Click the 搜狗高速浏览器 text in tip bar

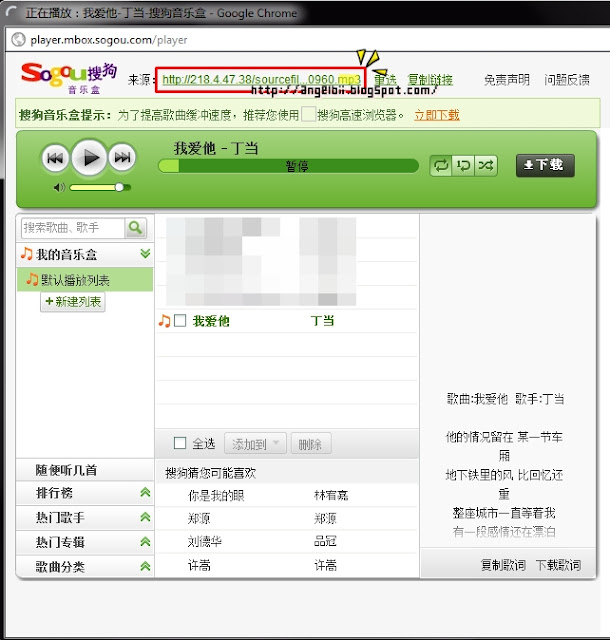click(357, 115)
